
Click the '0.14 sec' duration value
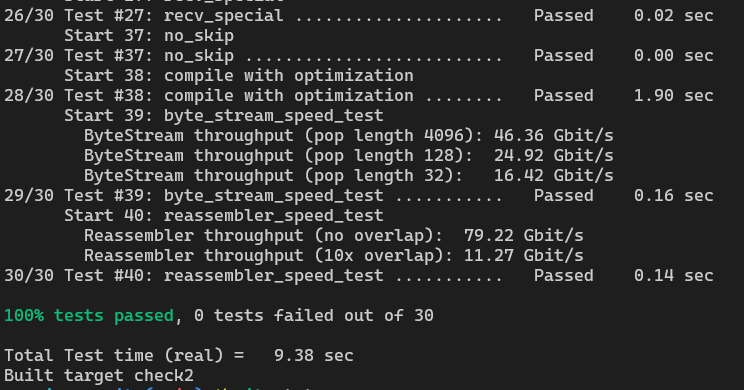(674, 276)
